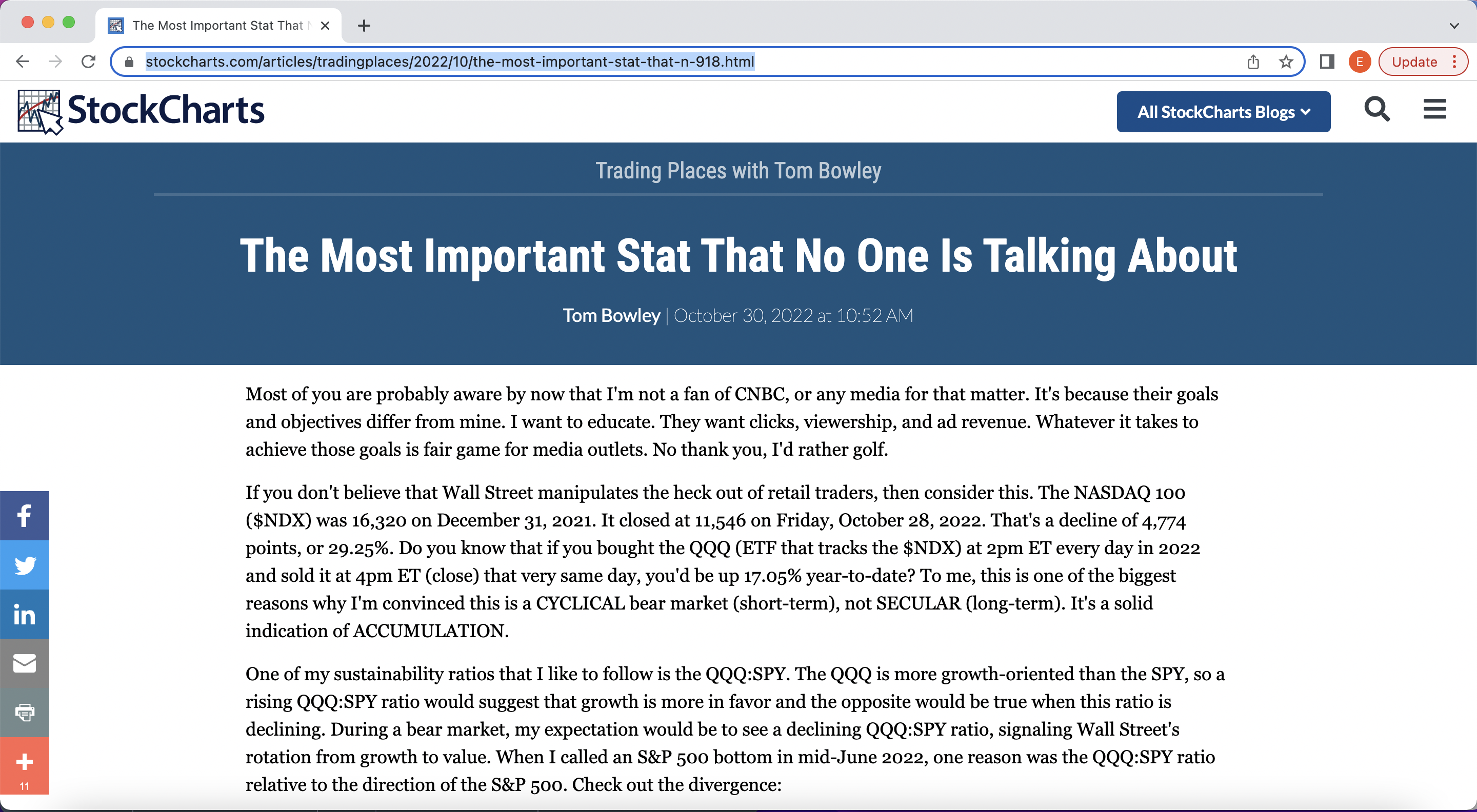Share article by email
1477x812 pixels.
coord(25,663)
